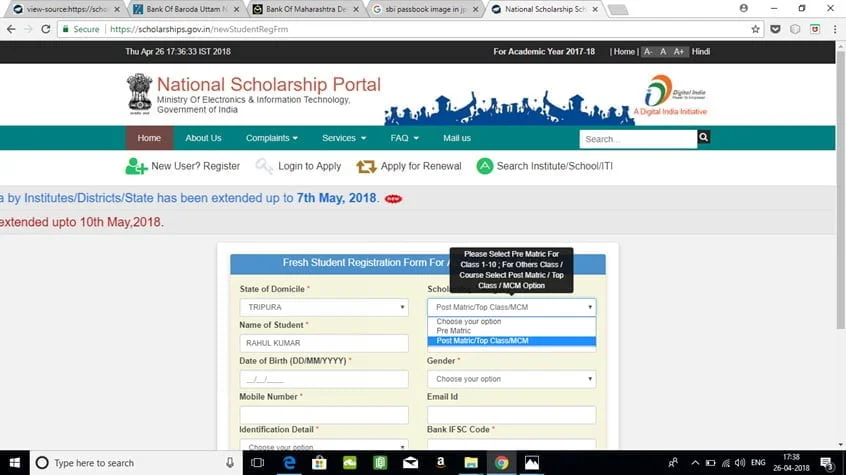Click the Name of Student field

(324, 343)
